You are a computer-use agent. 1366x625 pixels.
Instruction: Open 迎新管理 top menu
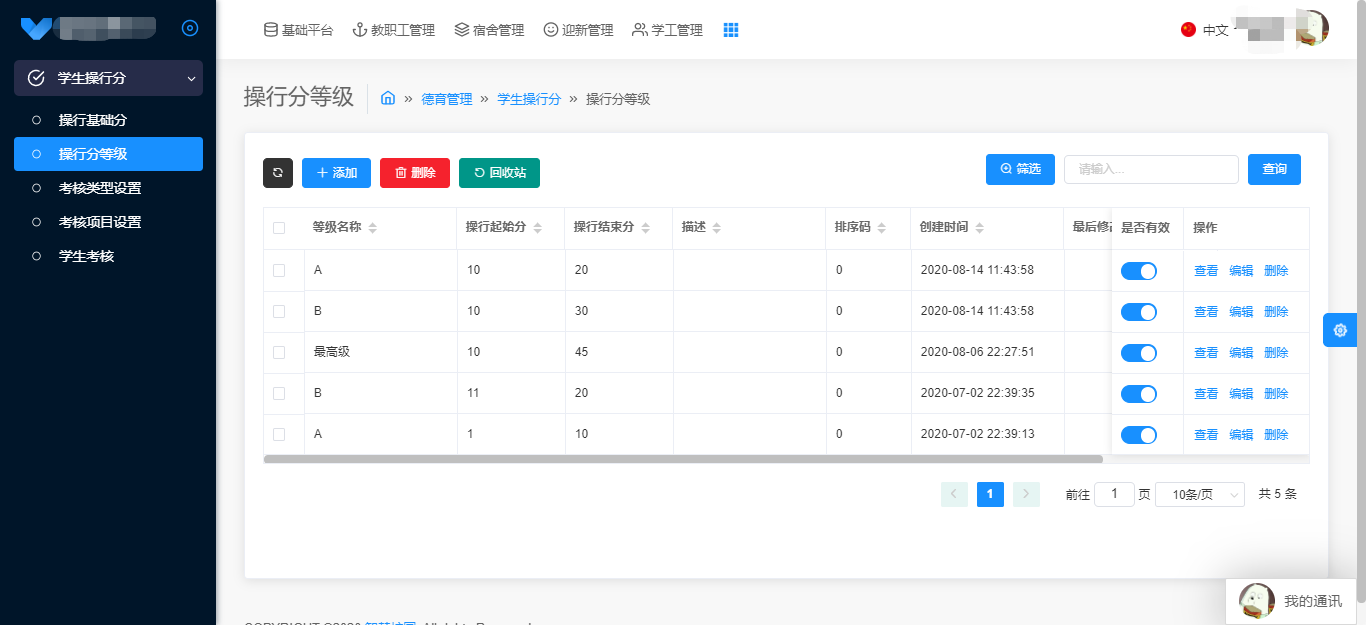[578, 30]
